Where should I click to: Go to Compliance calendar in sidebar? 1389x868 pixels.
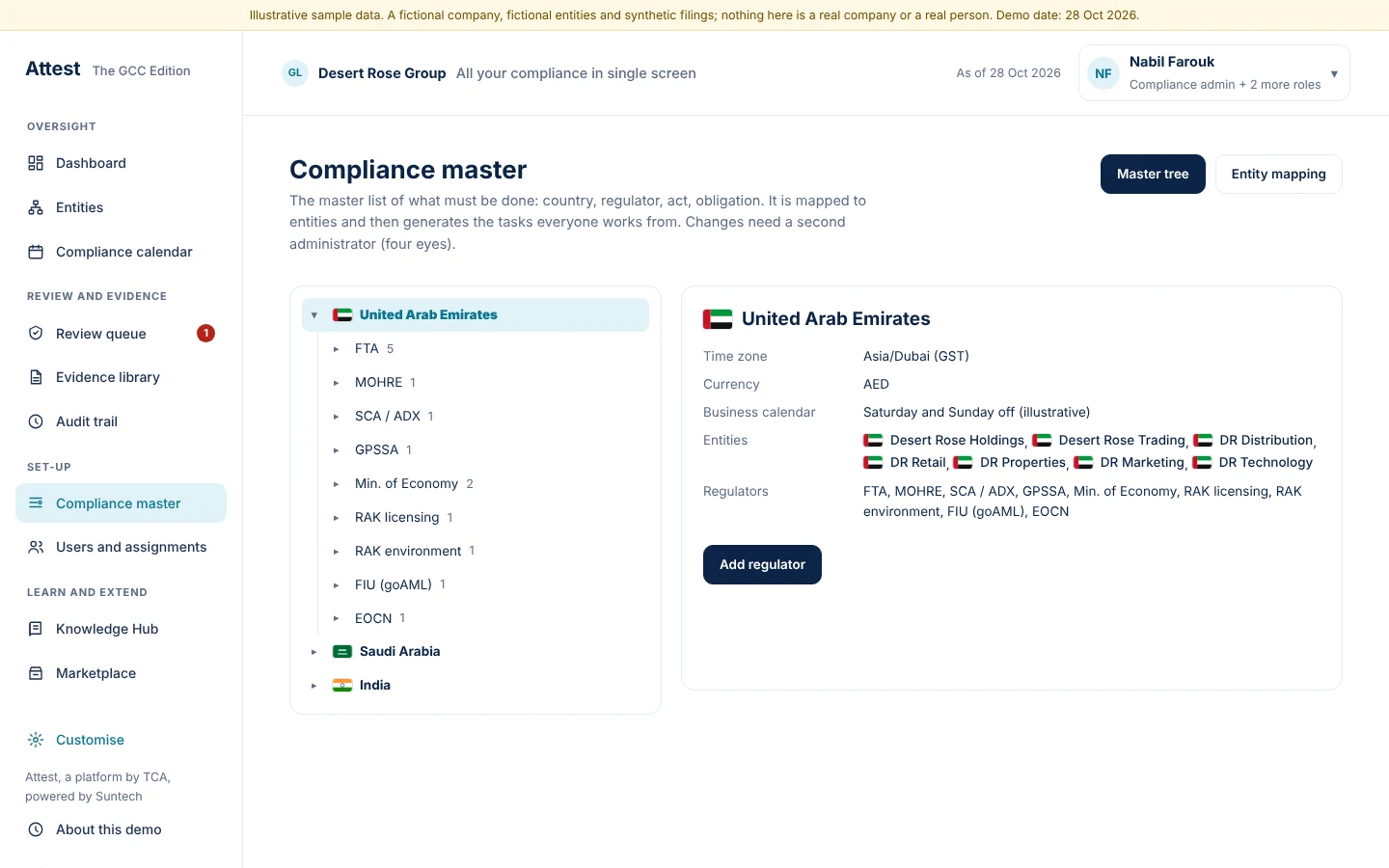[121, 252]
